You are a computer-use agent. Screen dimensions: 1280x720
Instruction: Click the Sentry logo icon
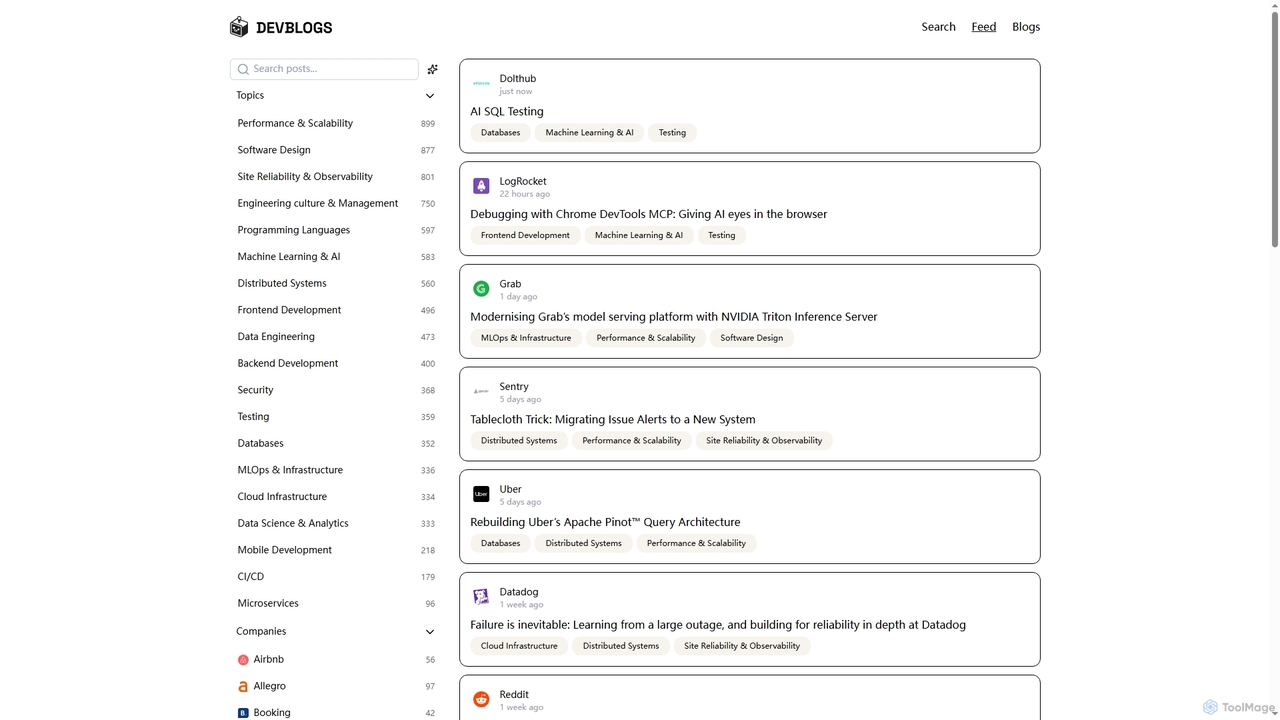(481, 392)
